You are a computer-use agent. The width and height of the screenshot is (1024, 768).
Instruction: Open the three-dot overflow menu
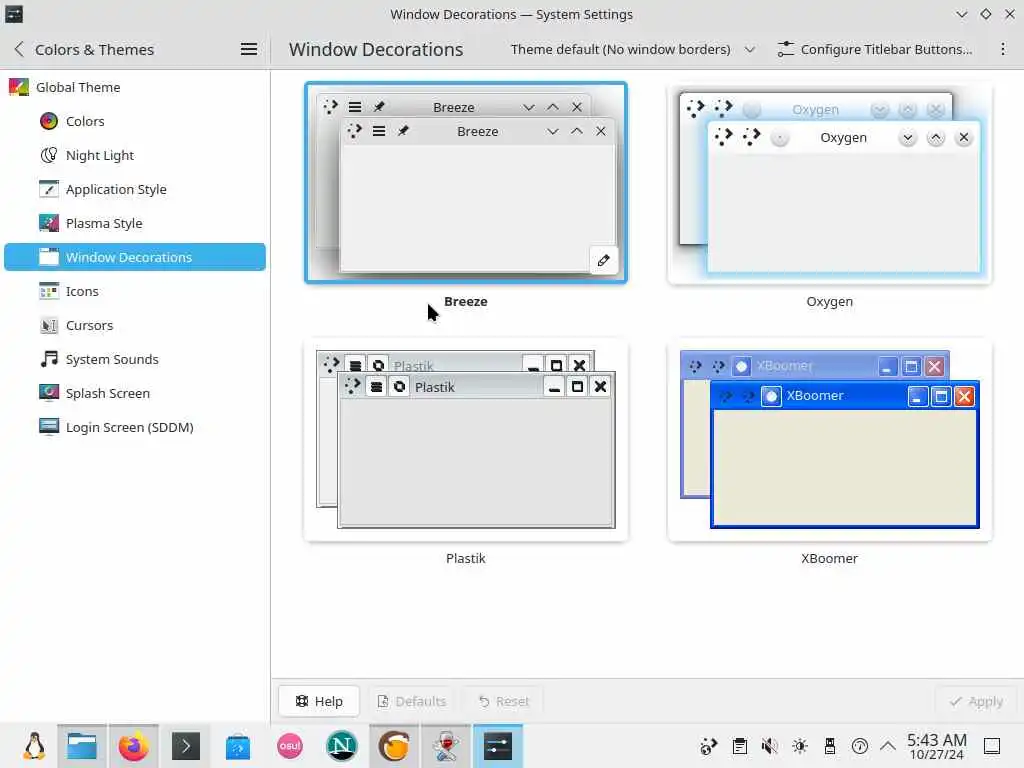1003,49
